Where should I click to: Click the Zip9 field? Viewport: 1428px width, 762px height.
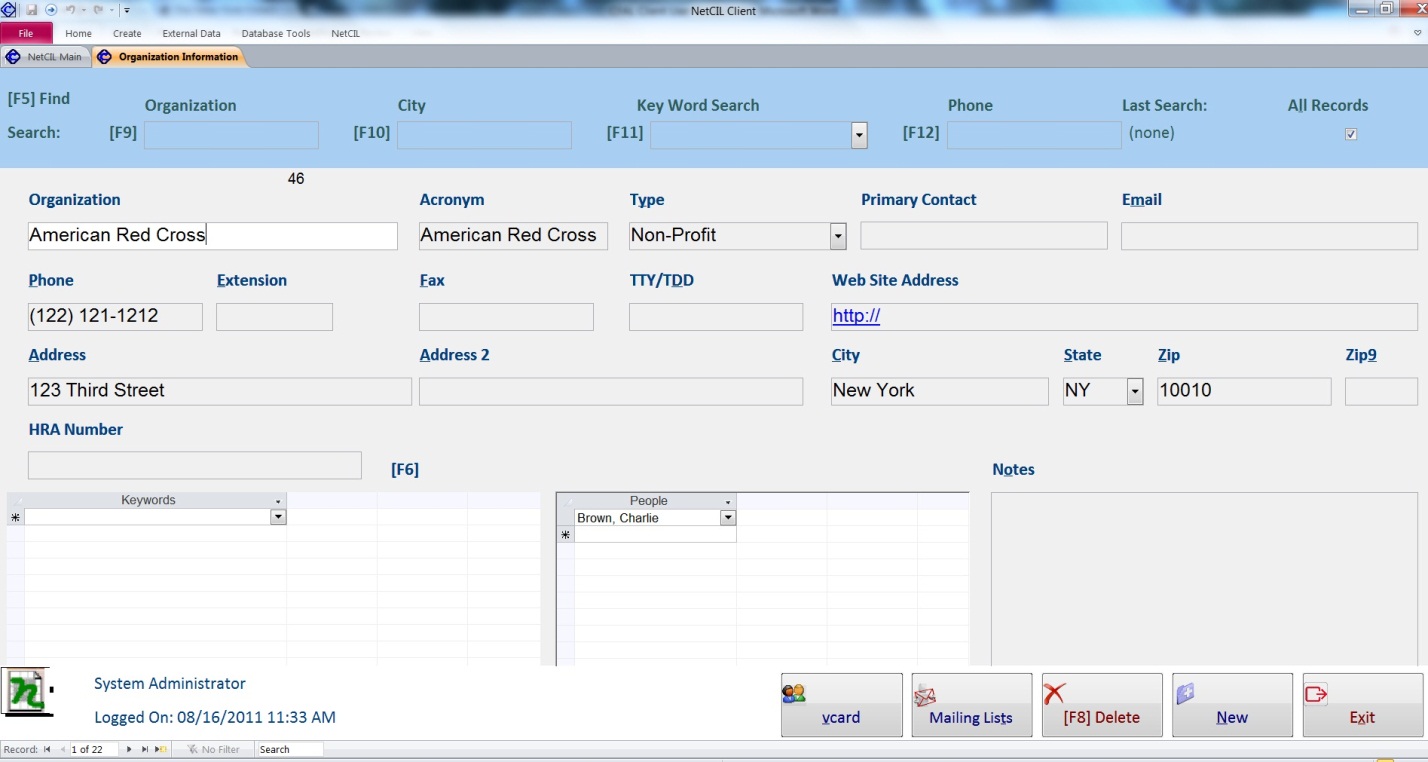click(x=1381, y=391)
